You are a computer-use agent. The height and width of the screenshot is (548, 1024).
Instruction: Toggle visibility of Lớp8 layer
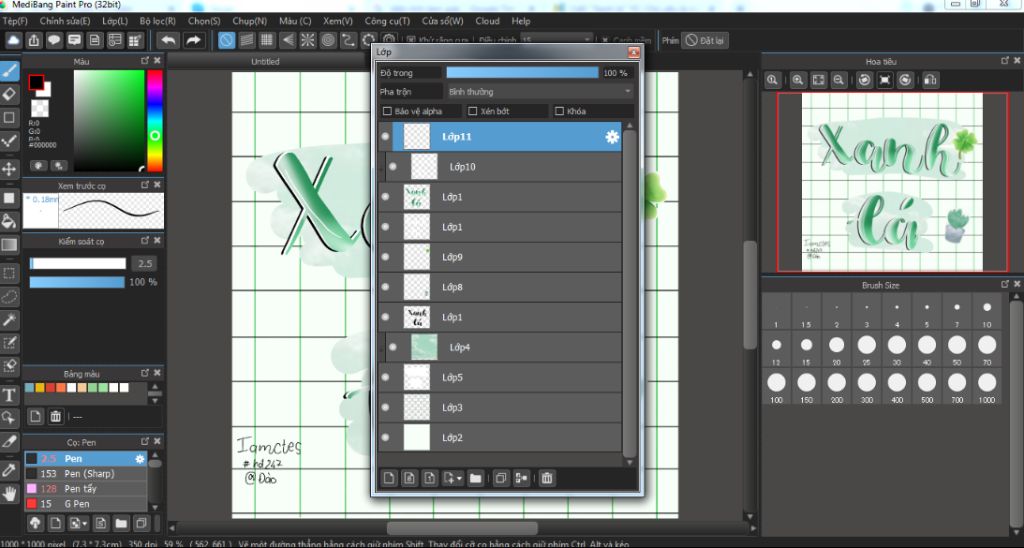pyautogui.click(x=385, y=287)
